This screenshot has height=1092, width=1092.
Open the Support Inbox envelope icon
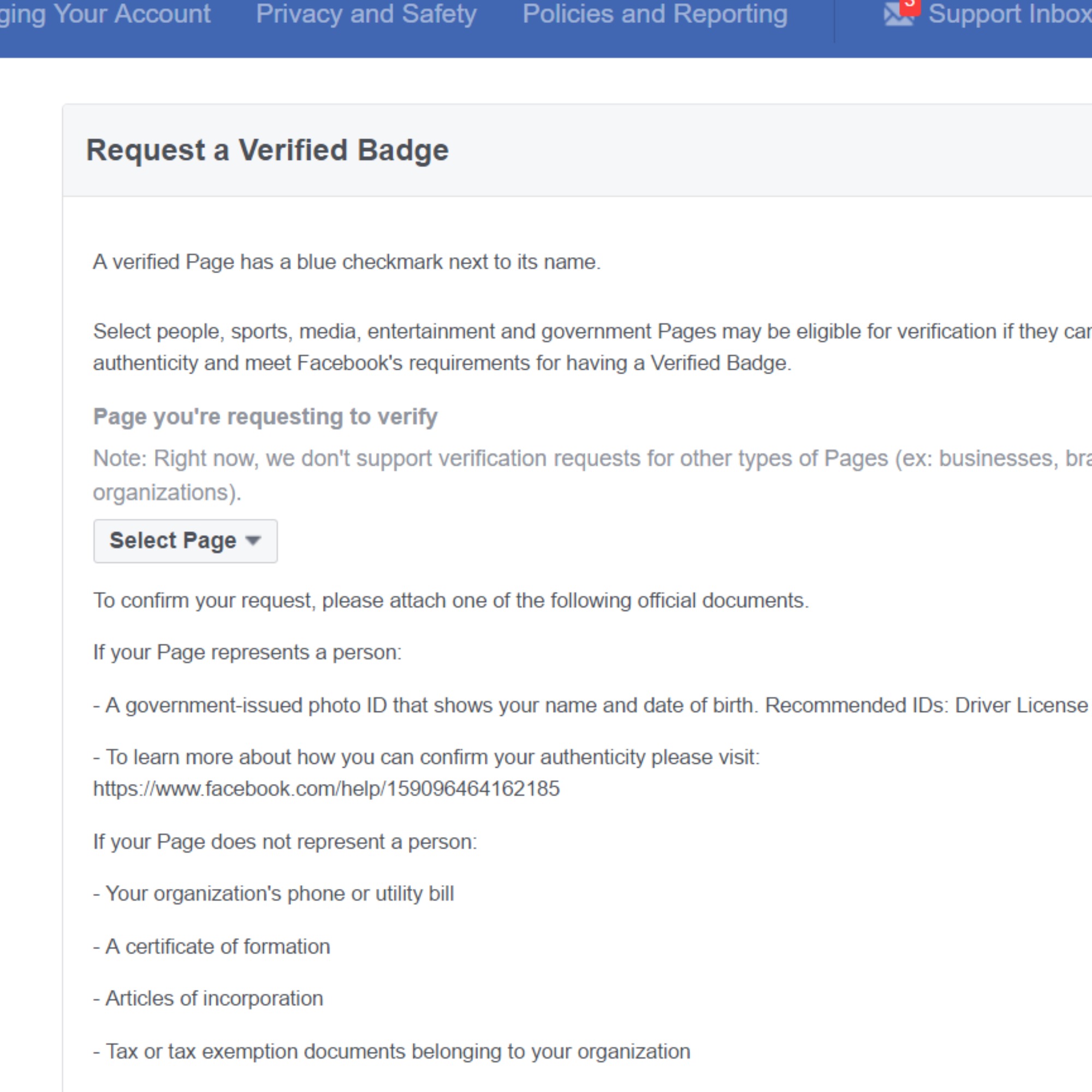(898, 14)
